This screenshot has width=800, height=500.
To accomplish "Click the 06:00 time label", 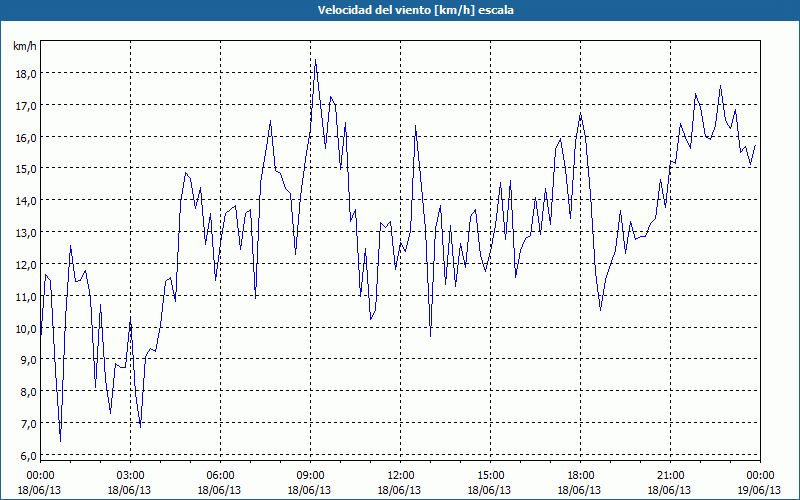I will (x=220, y=476).
